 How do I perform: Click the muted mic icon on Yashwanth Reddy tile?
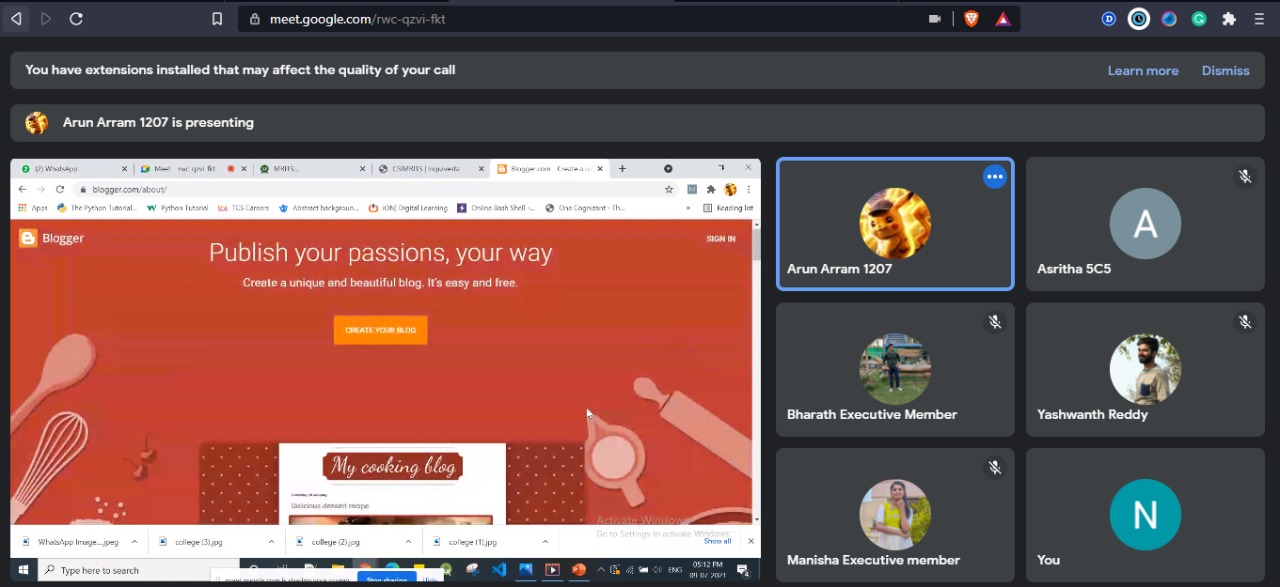coord(1245,322)
